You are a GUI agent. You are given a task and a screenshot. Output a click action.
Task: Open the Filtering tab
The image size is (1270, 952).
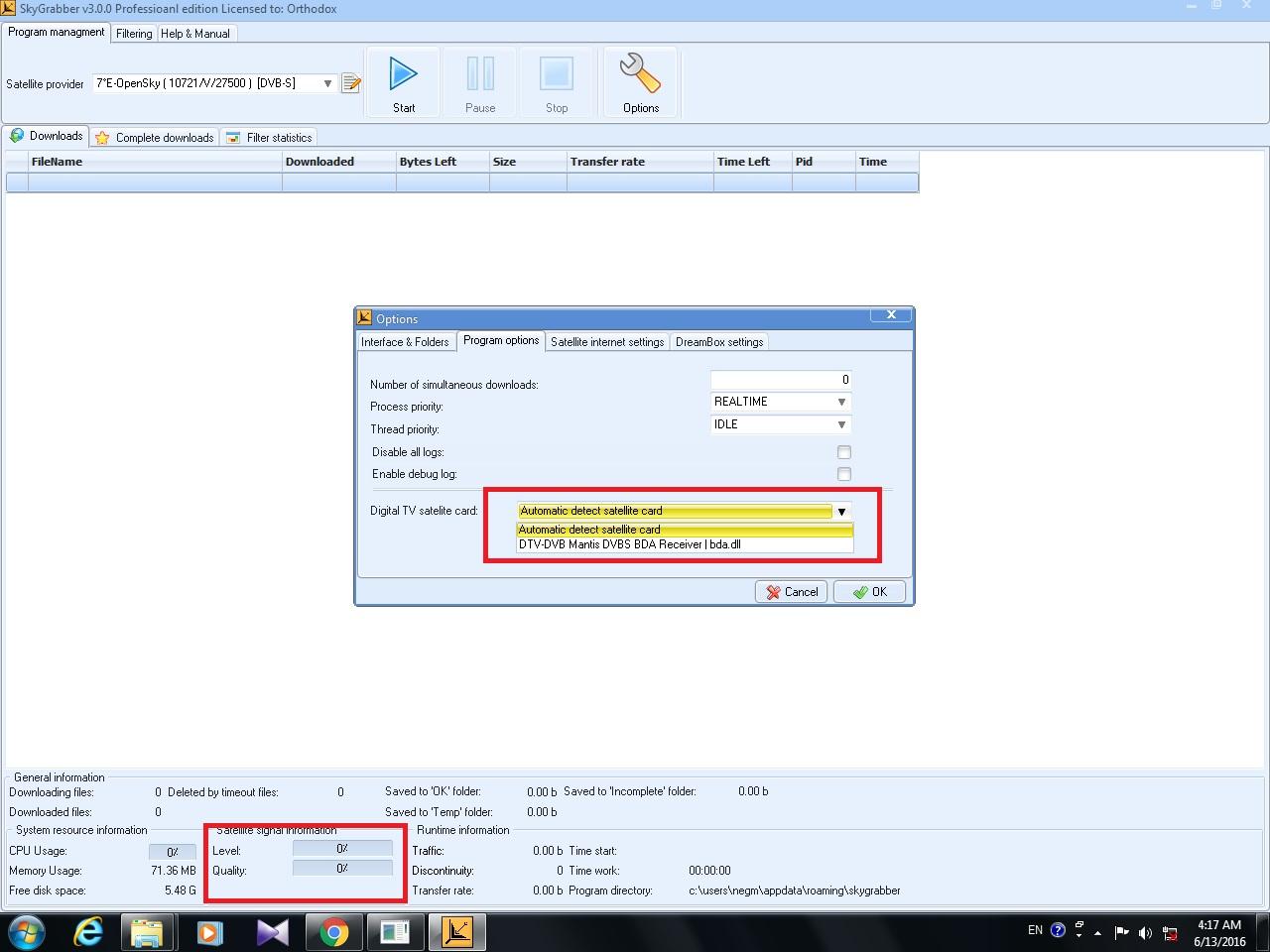pyautogui.click(x=134, y=34)
